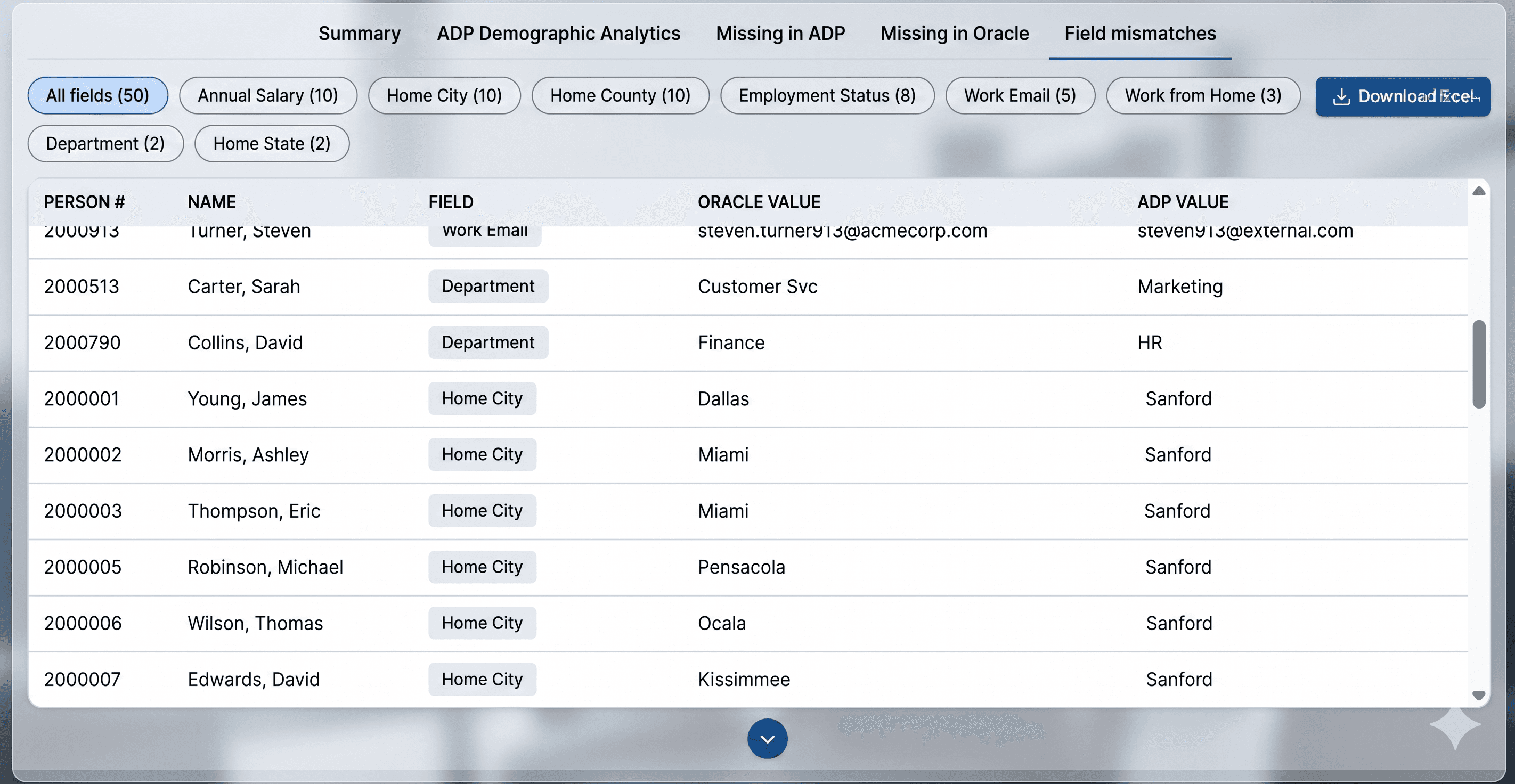The image size is (1515, 784).
Task: Click person number 2000003
Action: (x=83, y=511)
